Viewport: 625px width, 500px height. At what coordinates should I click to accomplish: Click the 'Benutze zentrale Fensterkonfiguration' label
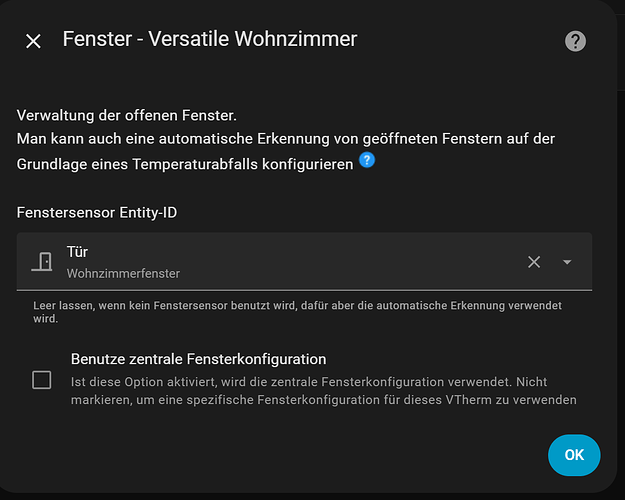(x=199, y=359)
